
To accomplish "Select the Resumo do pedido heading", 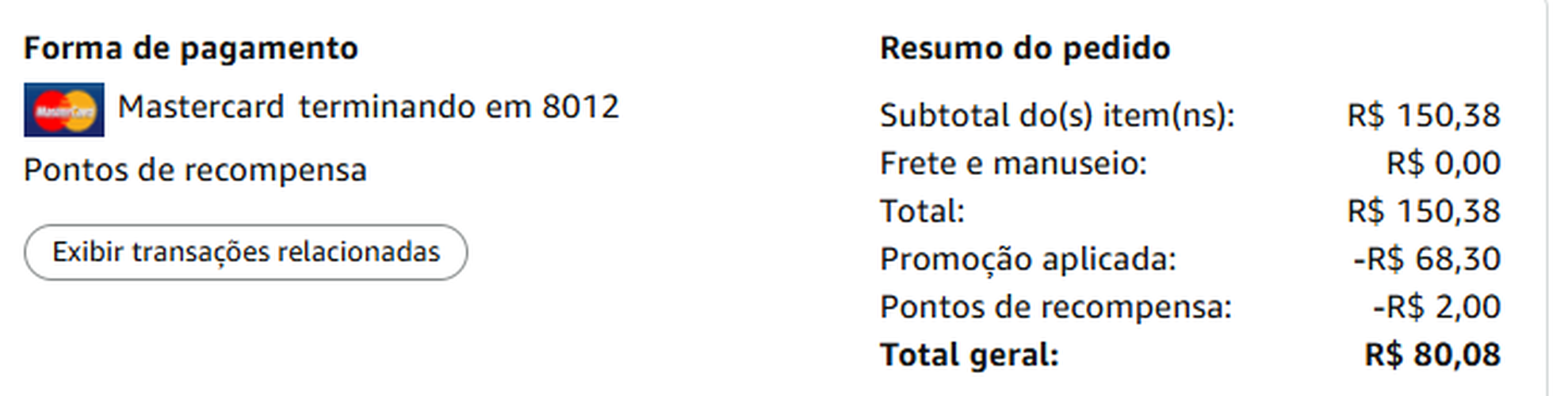I will (x=1025, y=48).
